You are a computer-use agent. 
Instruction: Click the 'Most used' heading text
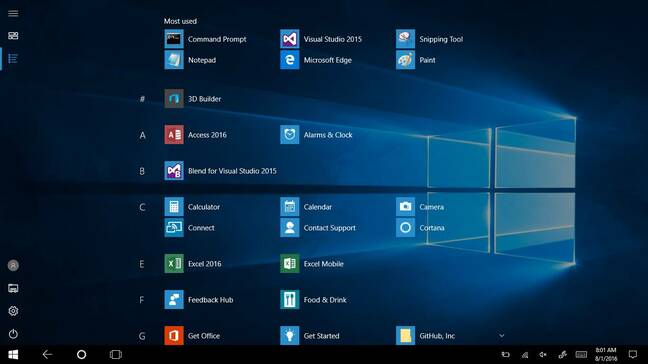180,21
